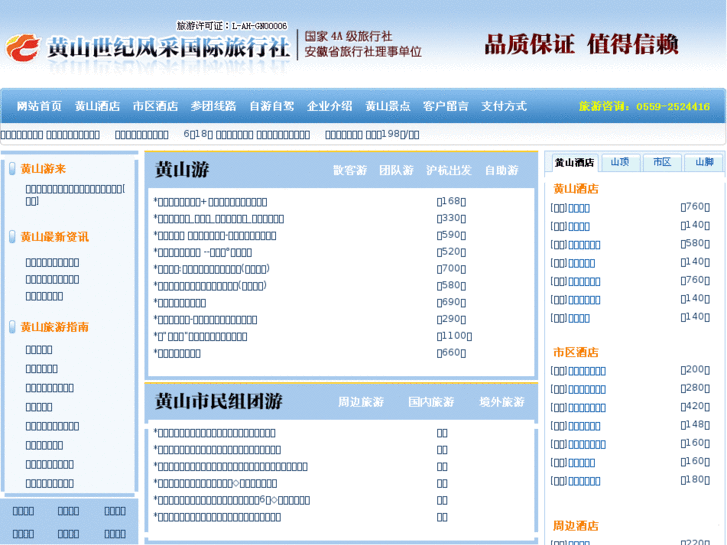Viewport: 727px width, 545px height.
Task: Click the 市区酒店 section heading in right column
Action: pyautogui.click(x=576, y=353)
